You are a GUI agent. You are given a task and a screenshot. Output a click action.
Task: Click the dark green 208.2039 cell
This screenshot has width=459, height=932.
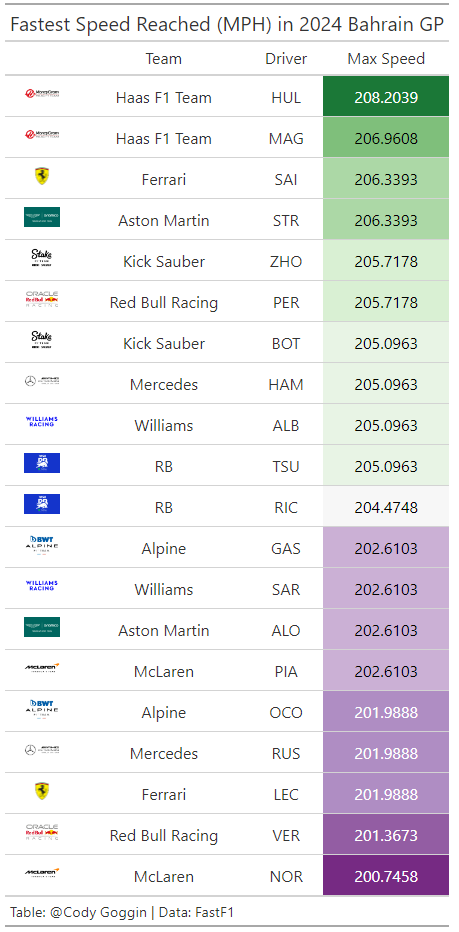pos(386,96)
